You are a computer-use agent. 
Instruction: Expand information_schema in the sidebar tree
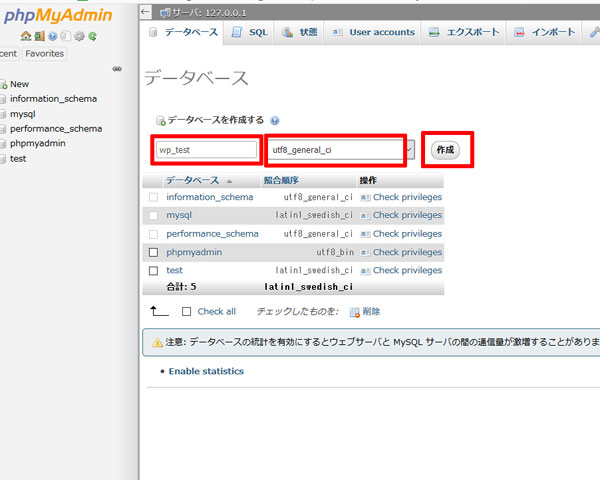click(3, 99)
